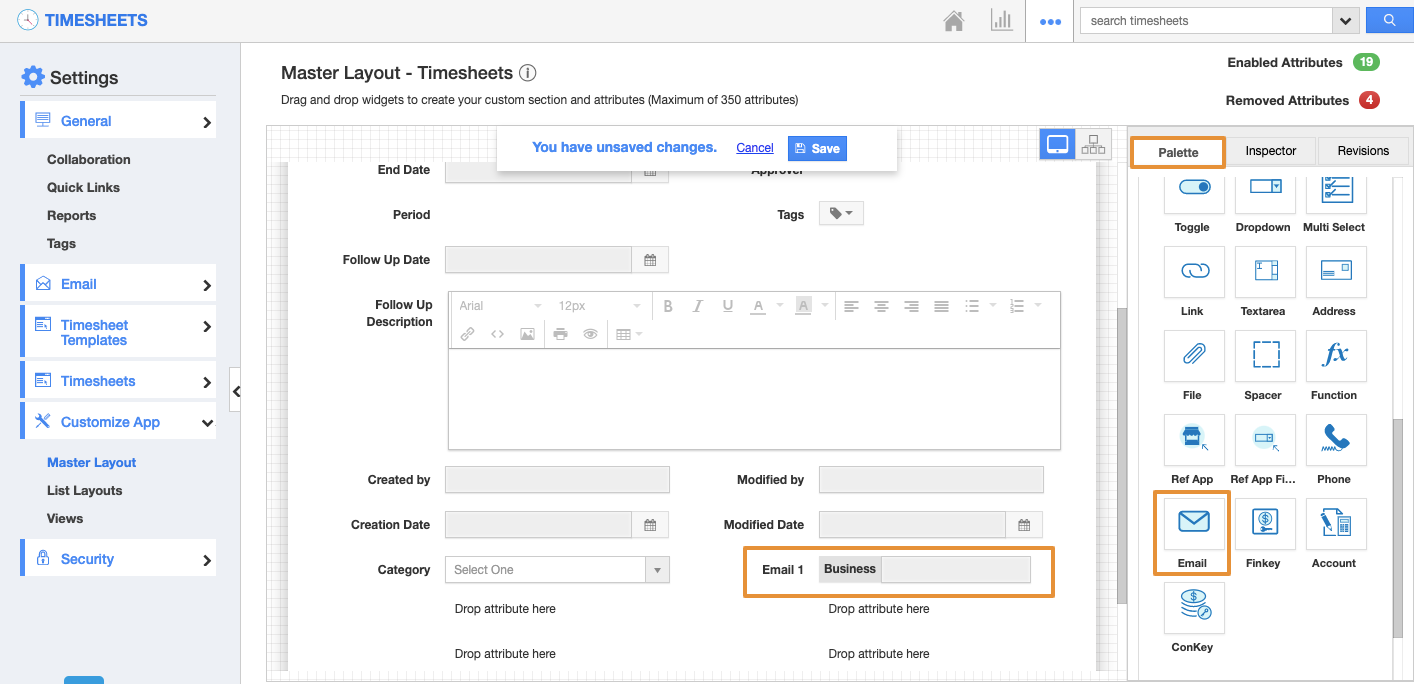Expand the Tags dropdown button

840,214
